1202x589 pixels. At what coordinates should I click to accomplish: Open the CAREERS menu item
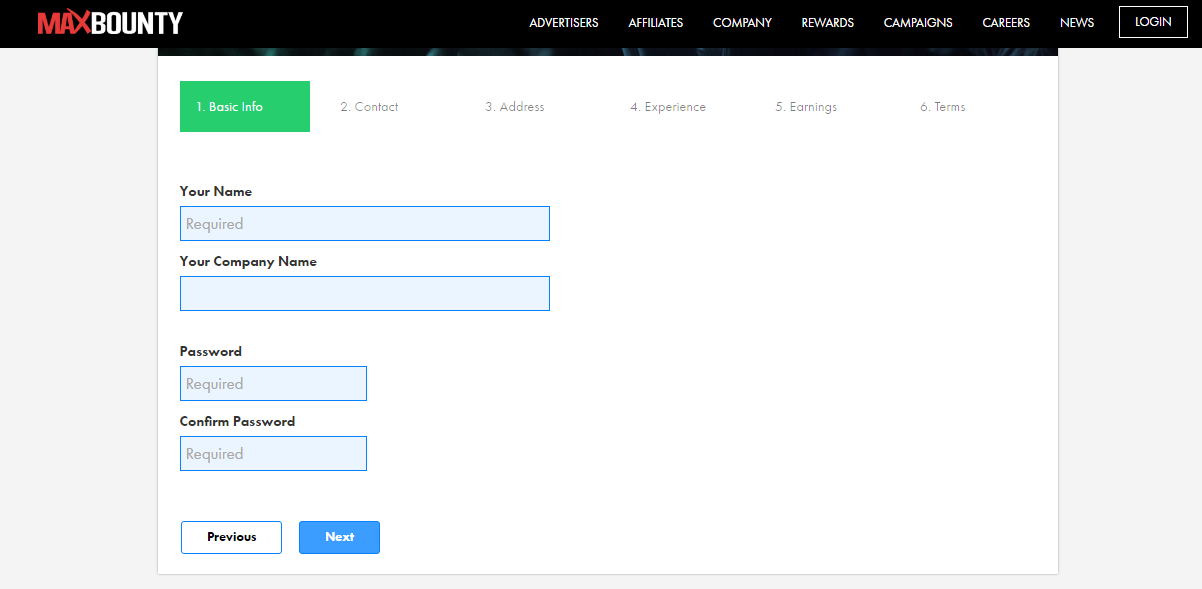1005,22
